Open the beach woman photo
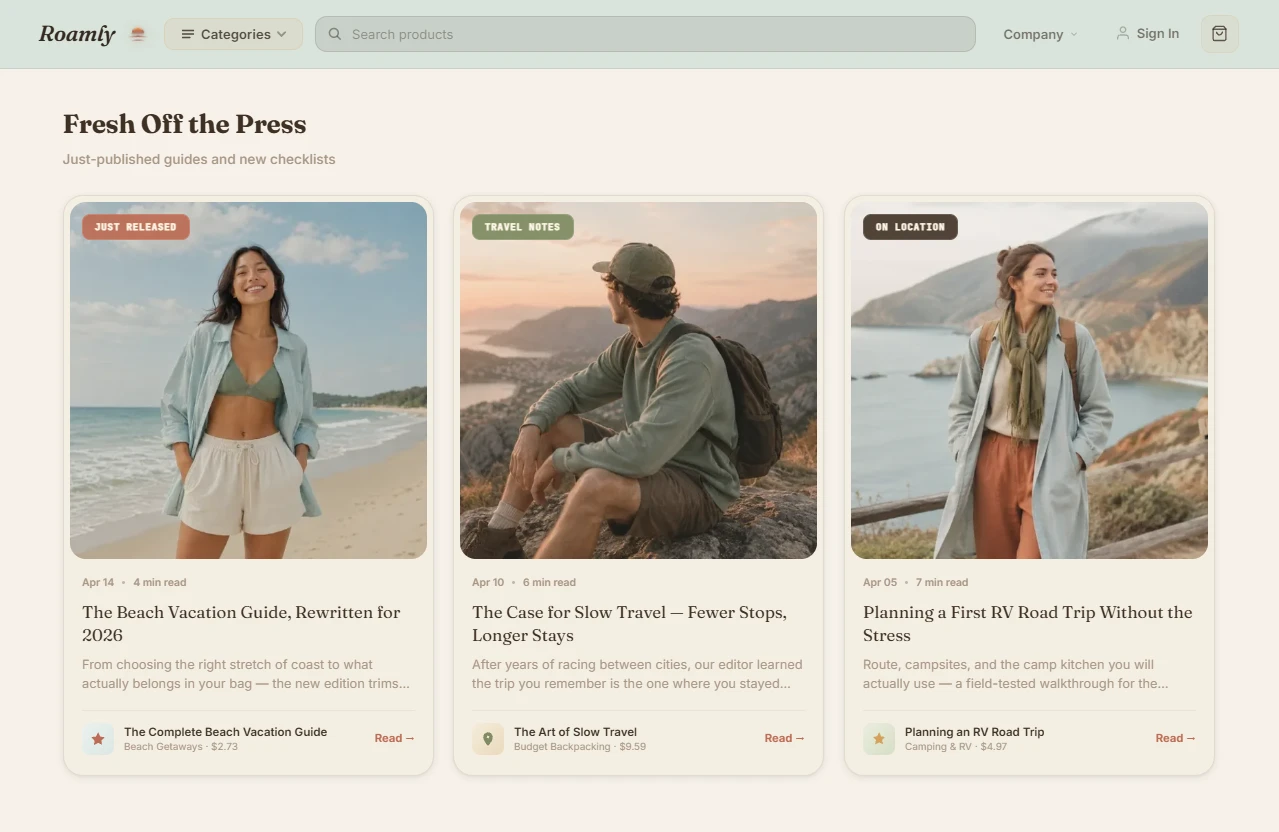Image resolution: width=1279 pixels, height=832 pixels. [248, 380]
